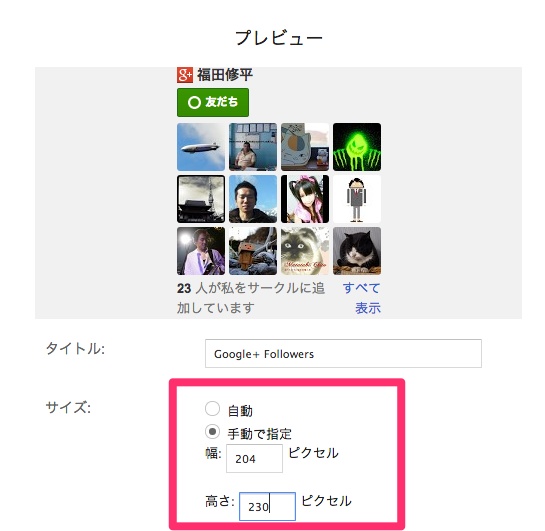This screenshot has width=545, height=531.
Task: Click the Google+ logo icon
Action: pyautogui.click(x=185, y=75)
